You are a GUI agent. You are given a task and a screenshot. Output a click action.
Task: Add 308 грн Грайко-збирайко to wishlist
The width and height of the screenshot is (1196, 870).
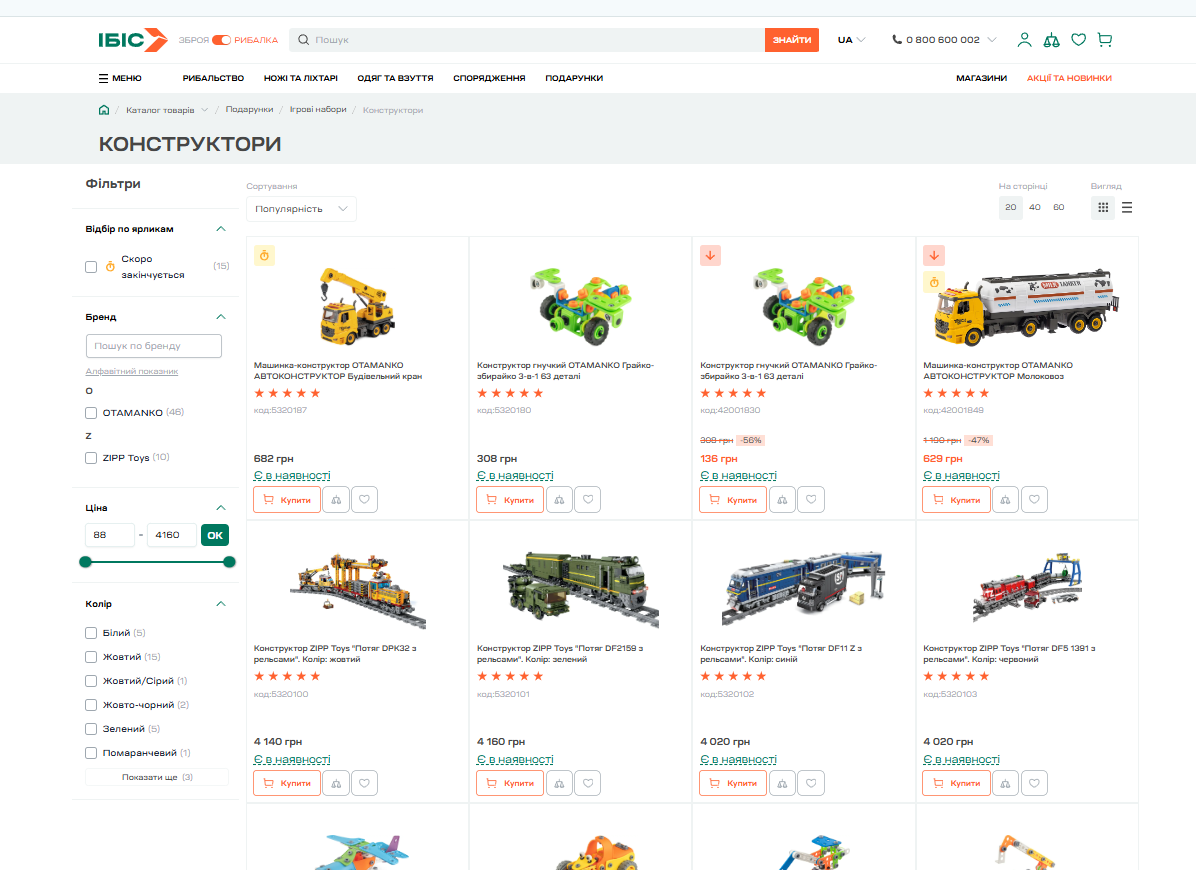click(588, 499)
